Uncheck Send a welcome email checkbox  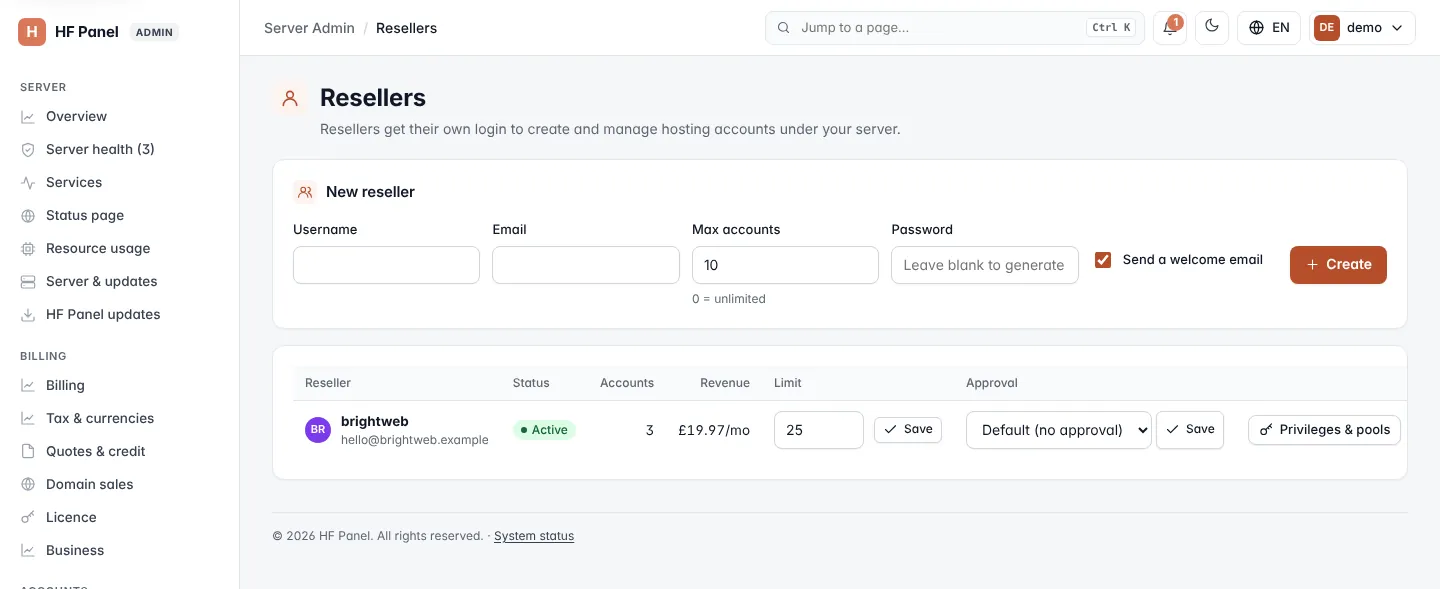[x=1103, y=260]
